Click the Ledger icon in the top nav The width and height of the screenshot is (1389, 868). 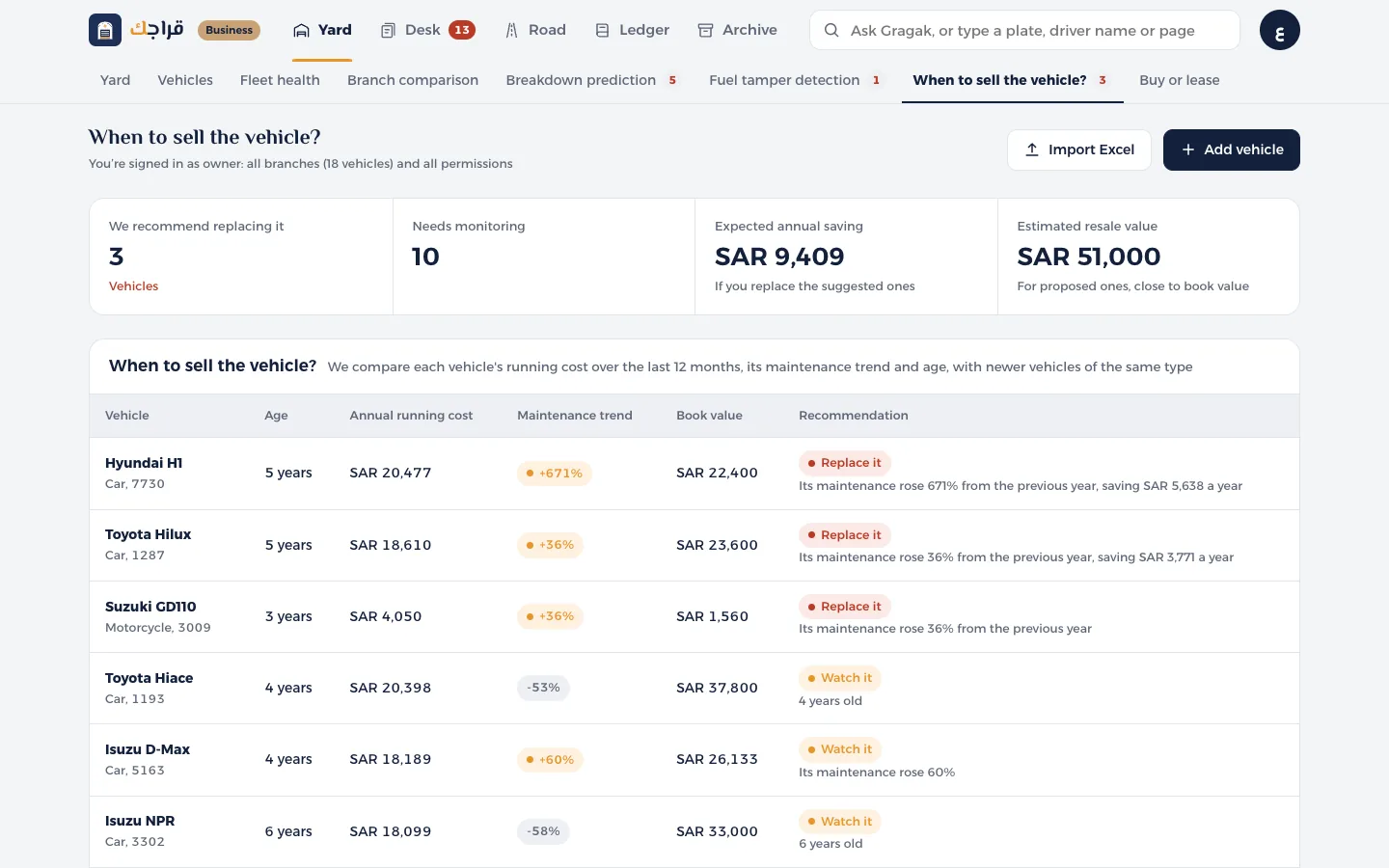(x=602, y=30)
